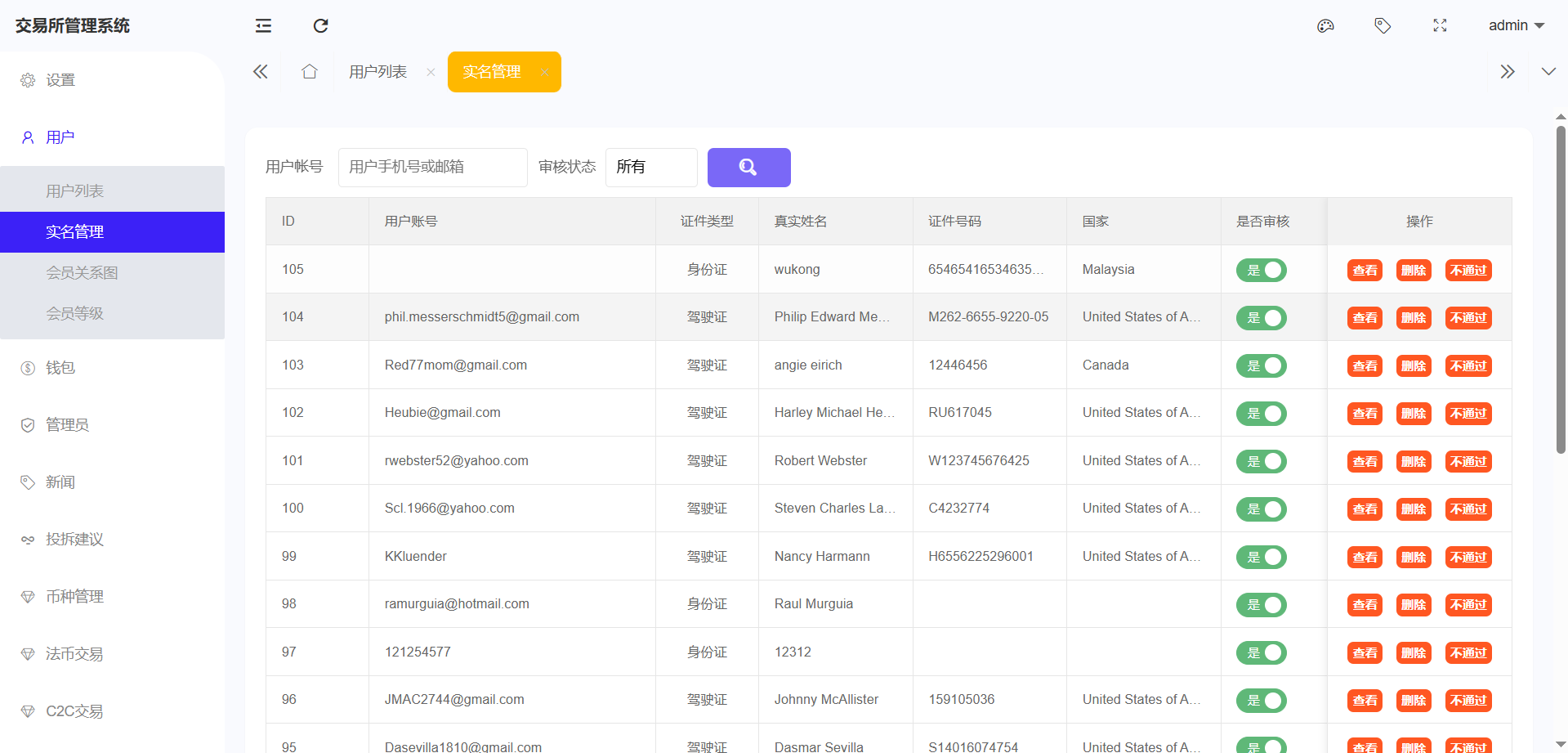Image resolution: width=1568 pixels, height=753 pixels.
Task: Focus the 用户手机号或邮箱 input field
Action: click(432, 168)
